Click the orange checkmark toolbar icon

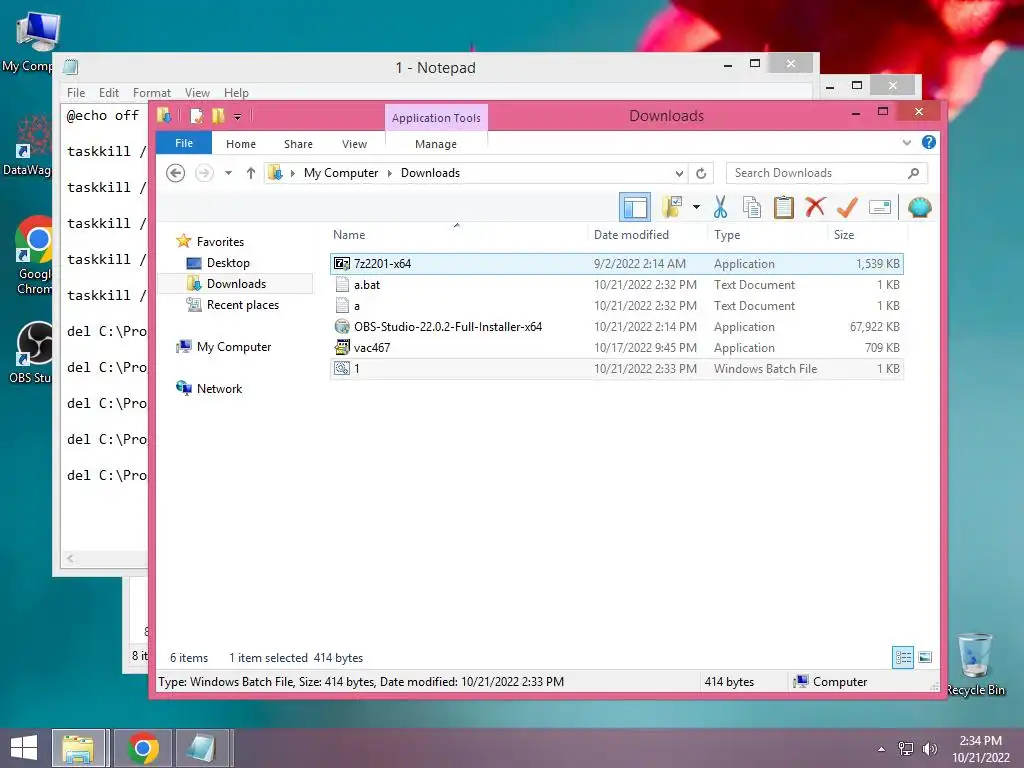(x=847, y=208)
